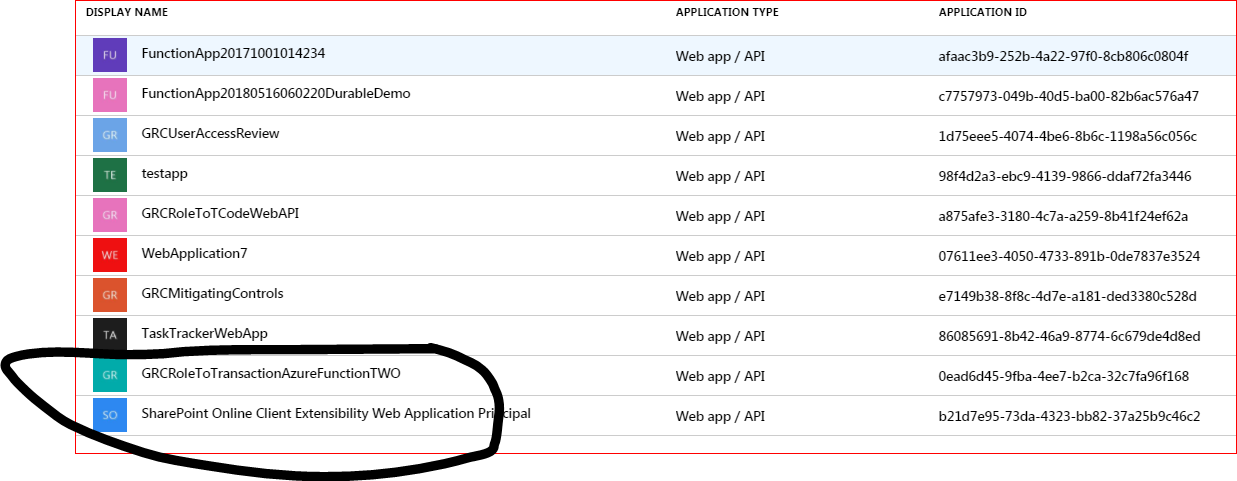Image resolution: width=1237 pixels, height=481 pixels.
Task: Click Web app / API type in GRCRoleToTCodeWebAPI row
Action: (720, 216)
